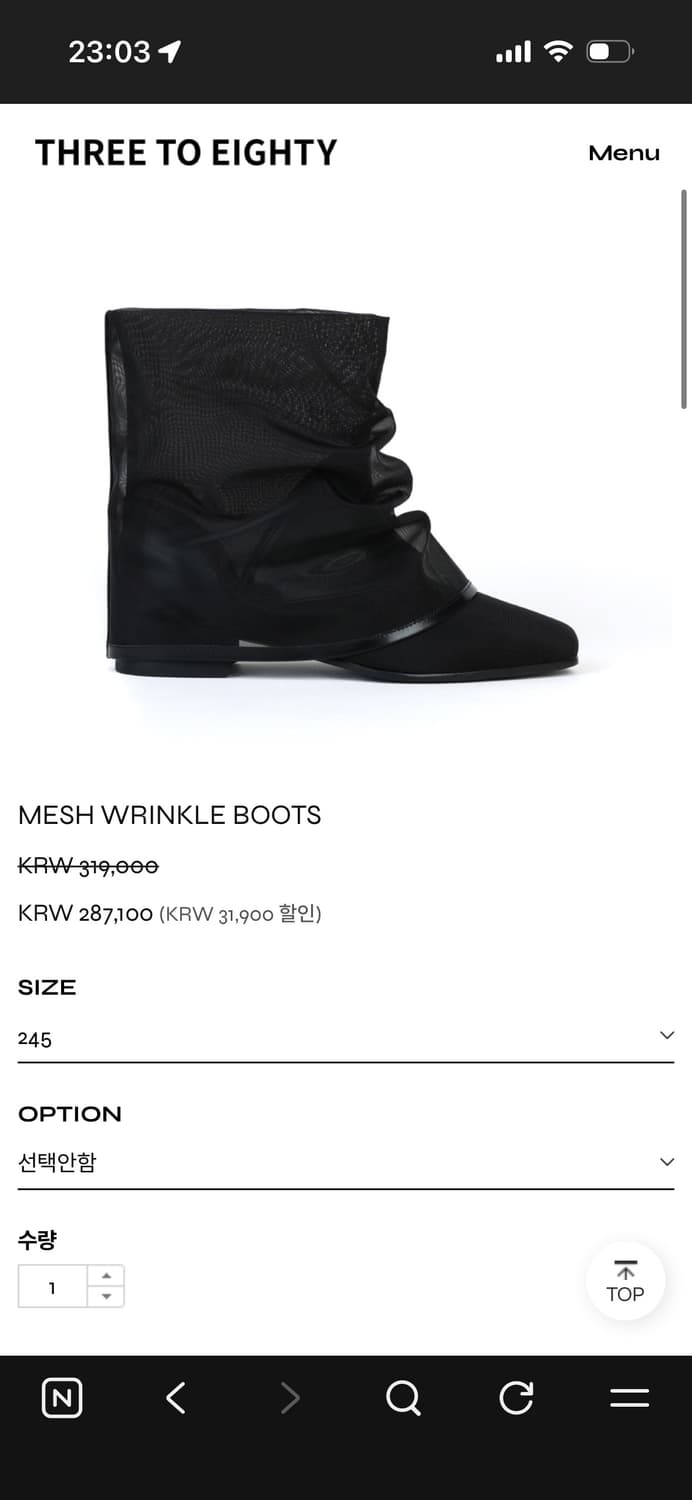
Task: Click the chevron on the OPTION selector
Action: click(x=667, y=1162)
